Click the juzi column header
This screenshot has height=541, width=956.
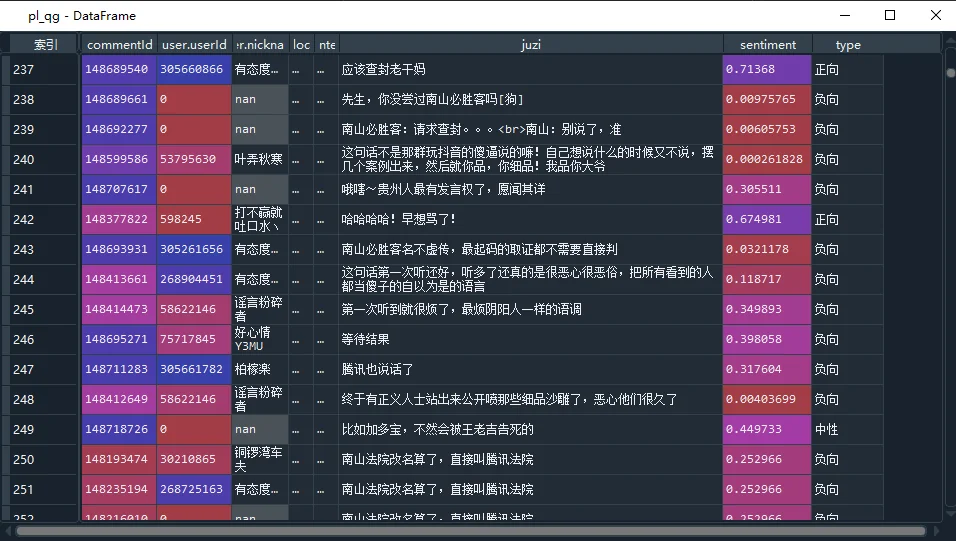click(530, 45)
